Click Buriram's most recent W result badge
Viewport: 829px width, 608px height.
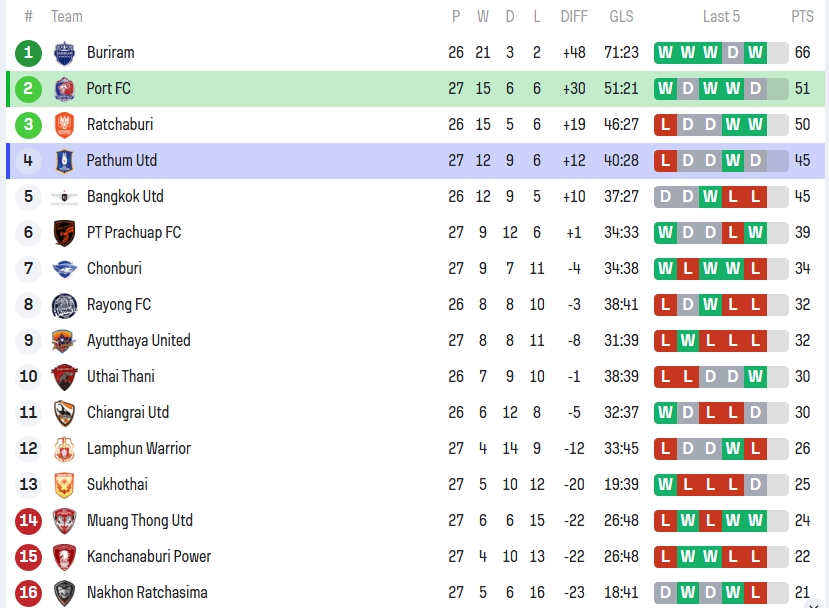coord(755,53)
